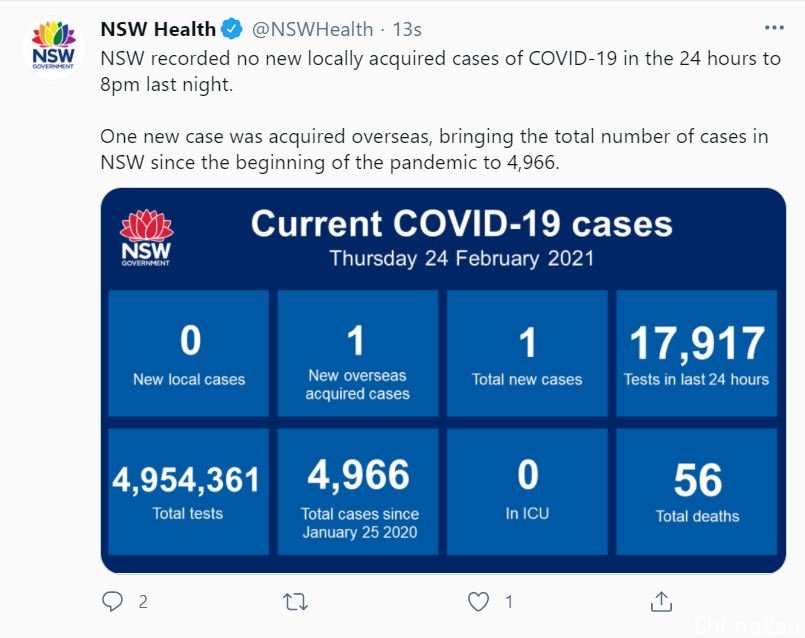805x638 pixels.
Task: Like the tweet with heart icon
Action: pos(478,601)
